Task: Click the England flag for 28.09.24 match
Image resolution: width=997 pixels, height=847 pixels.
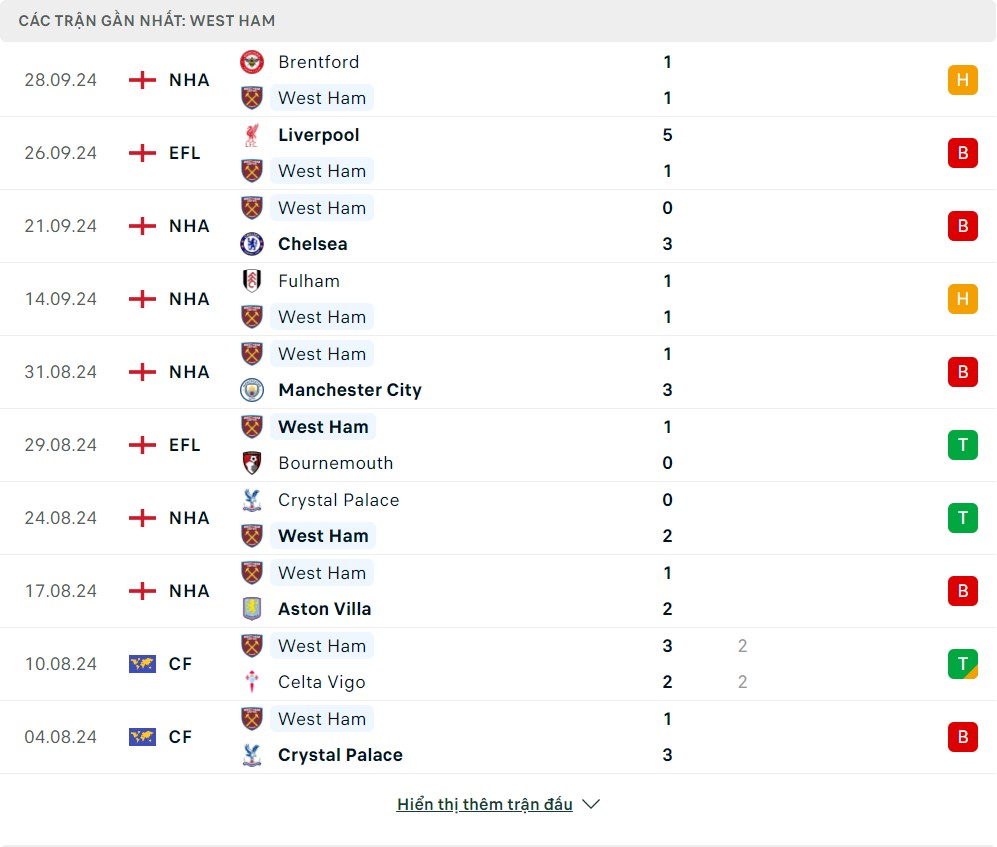Action: pos(143,80)
